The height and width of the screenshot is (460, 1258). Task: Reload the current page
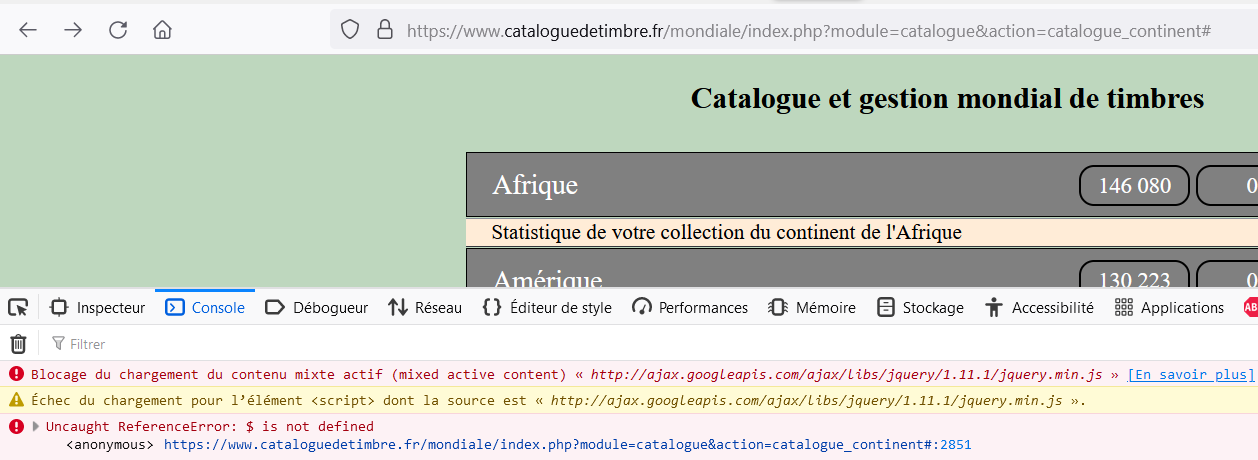[118, 30]
